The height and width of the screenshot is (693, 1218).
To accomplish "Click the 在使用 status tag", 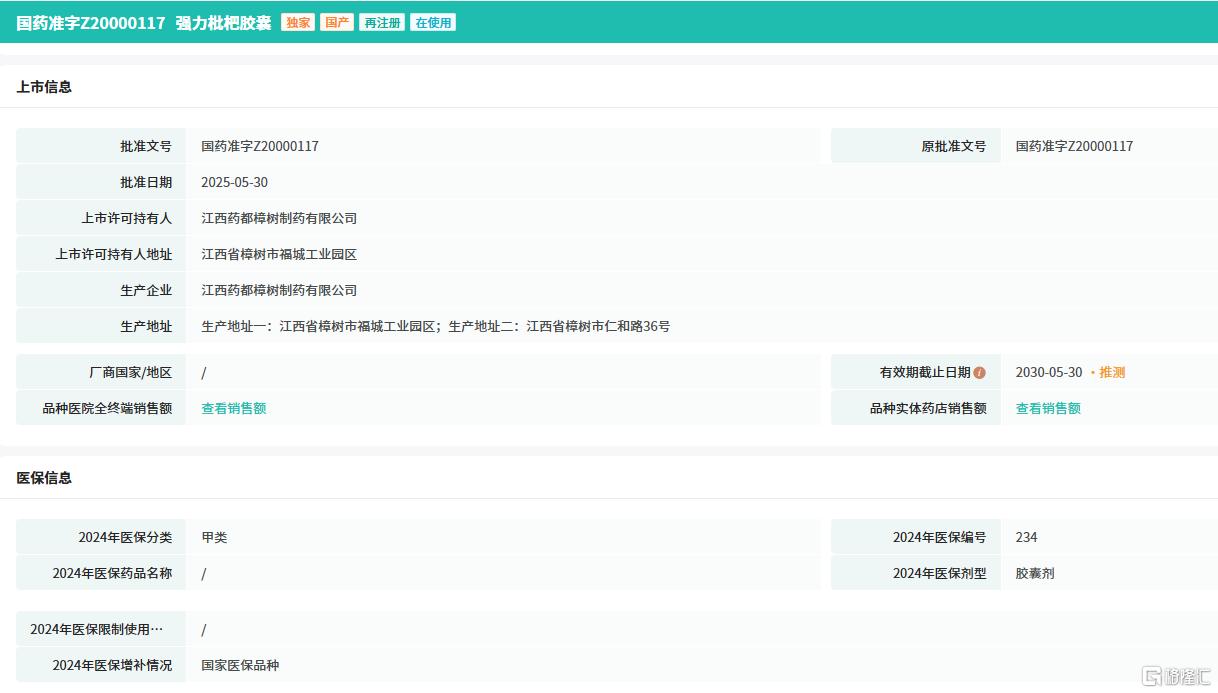I will pos(433,22).
